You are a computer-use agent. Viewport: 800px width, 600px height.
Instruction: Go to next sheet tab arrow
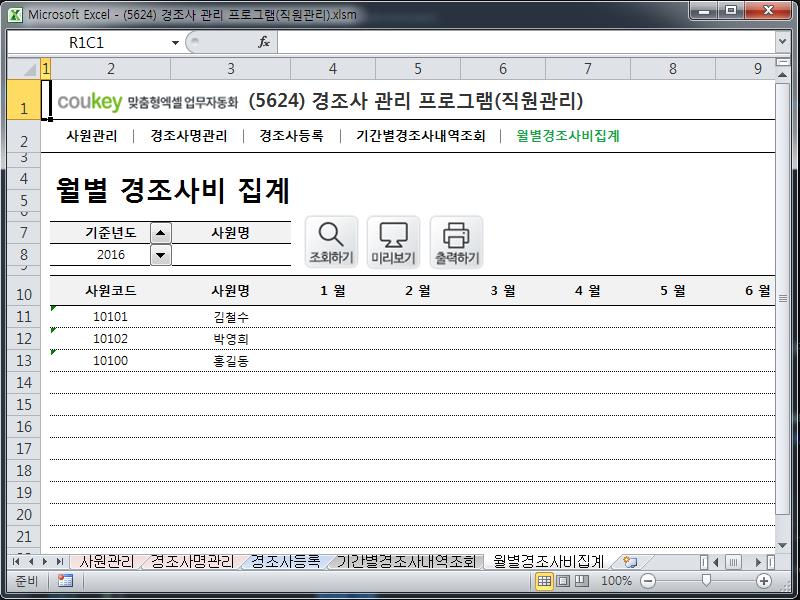tap(45, 562)
